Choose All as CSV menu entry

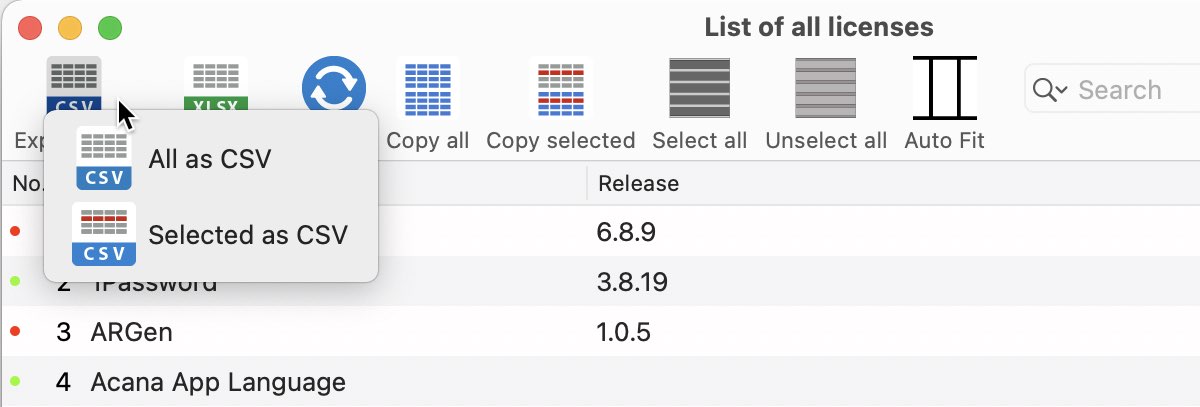[212, 159]
